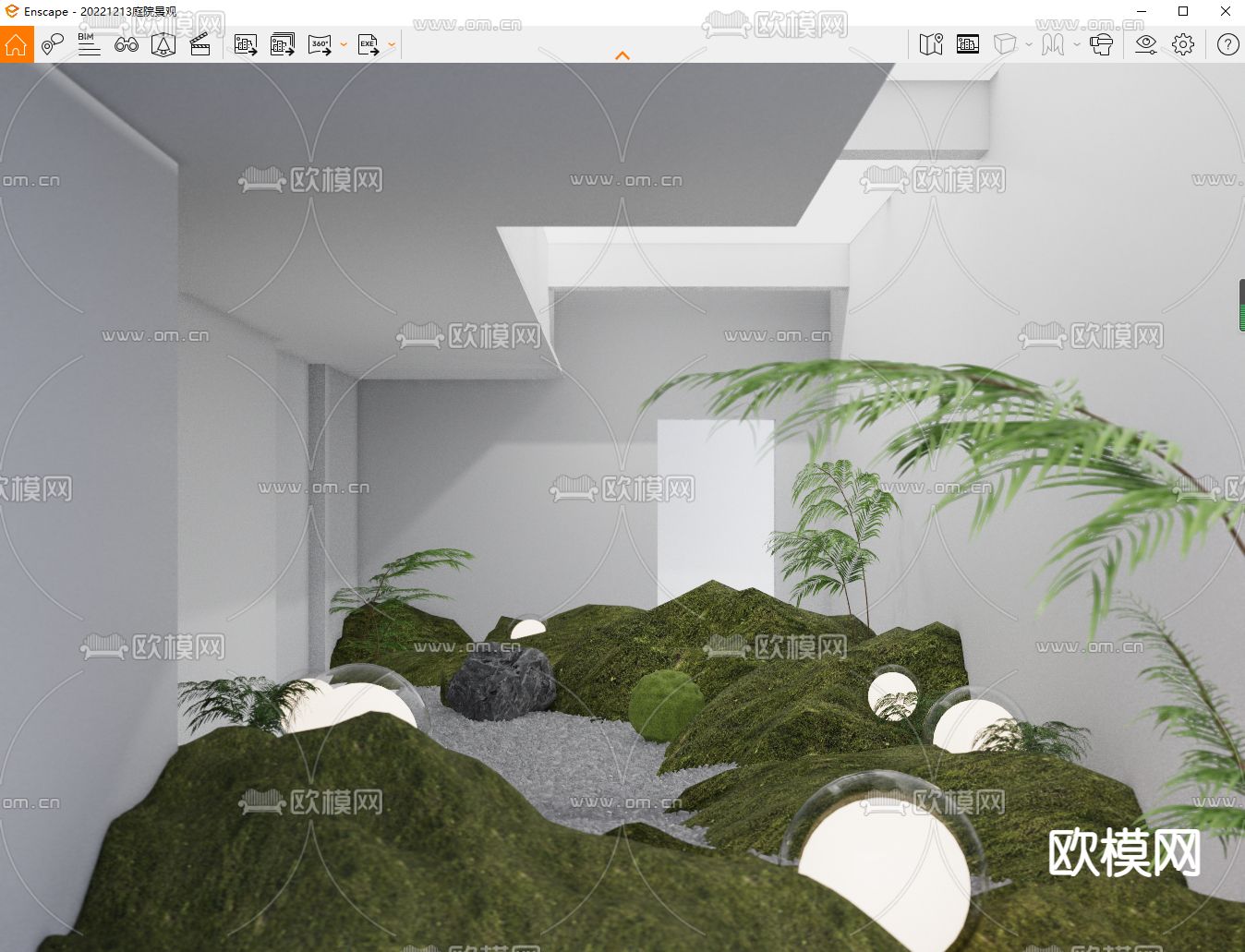Image resolution: width=1245 pixels, height=952 pixels.
Task: Show the BIM information mode
Action: pyautogui.click(x=89, y=43)
